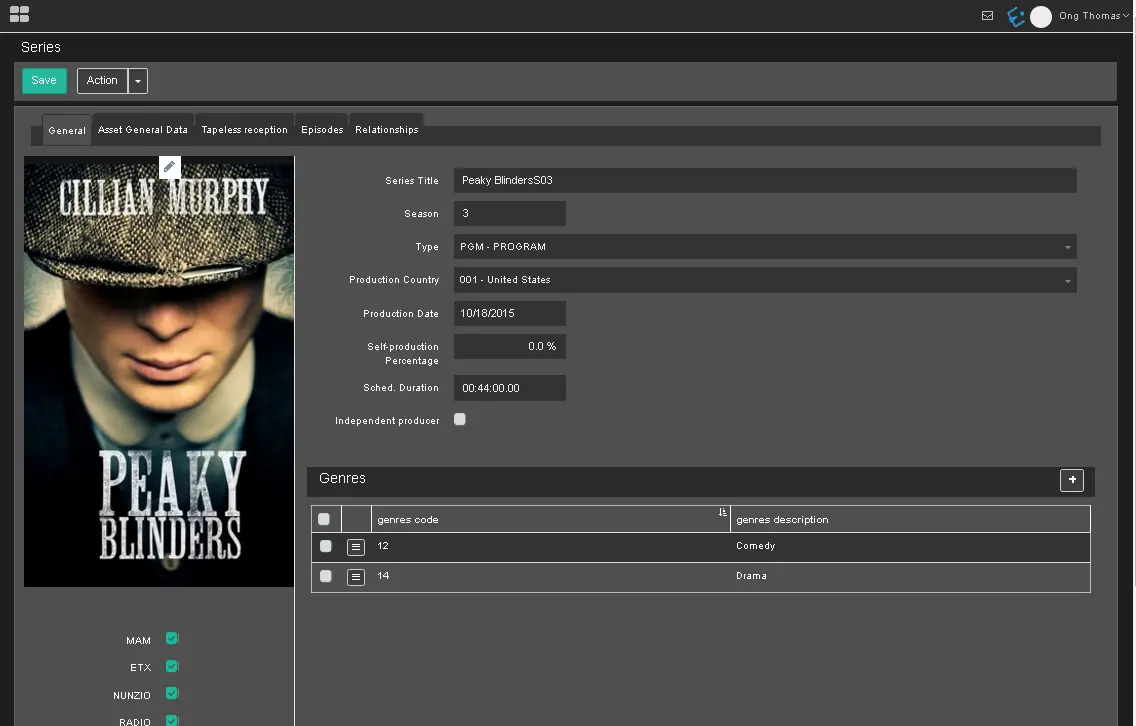Click the blue logo icon in header

click(x=1016, y=16)
